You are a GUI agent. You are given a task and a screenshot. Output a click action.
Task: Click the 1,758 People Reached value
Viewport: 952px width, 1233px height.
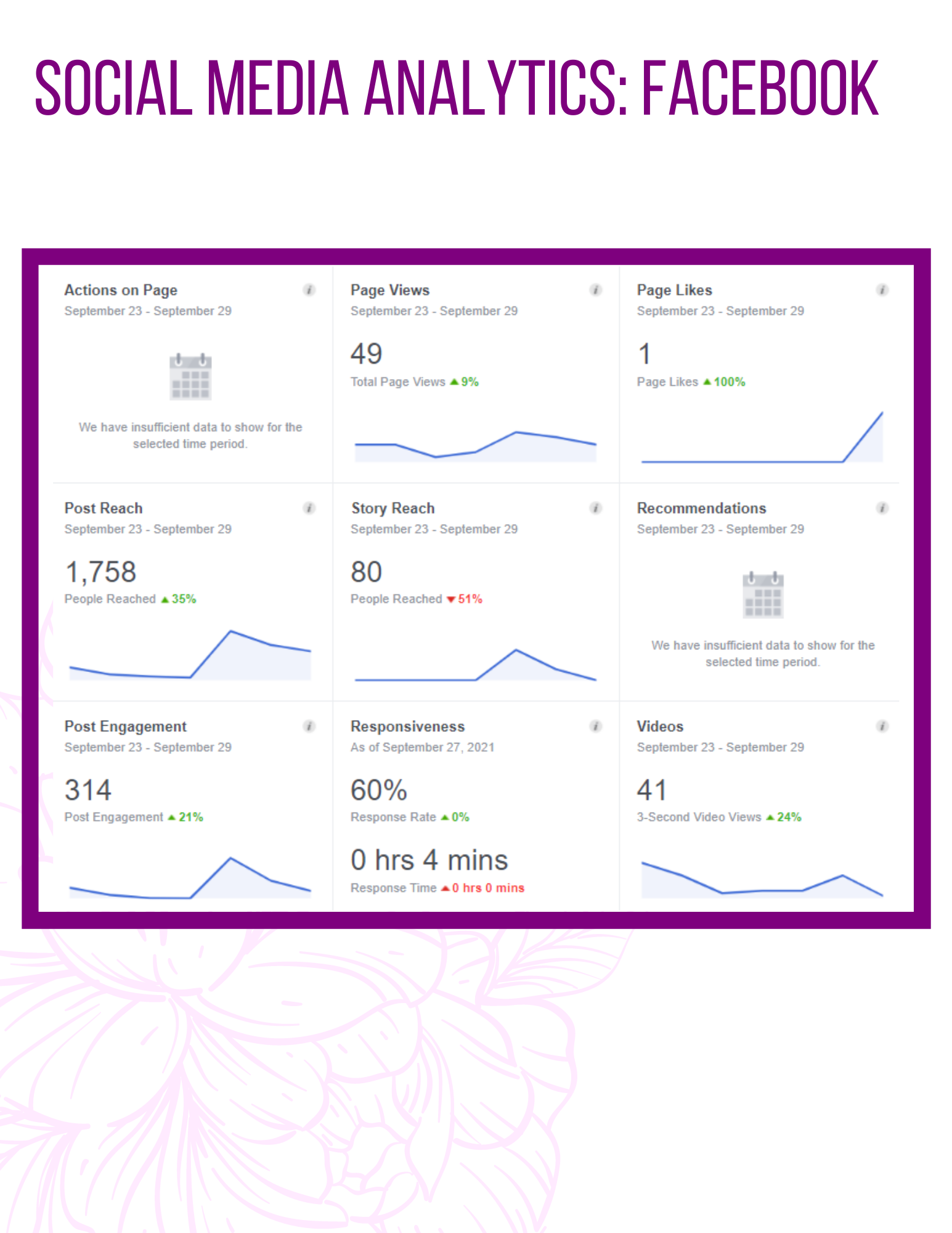pos(100,572)
